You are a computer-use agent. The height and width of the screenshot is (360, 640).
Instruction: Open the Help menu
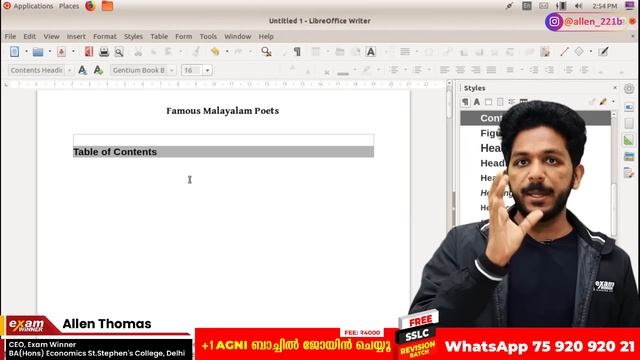coord(266,36)
